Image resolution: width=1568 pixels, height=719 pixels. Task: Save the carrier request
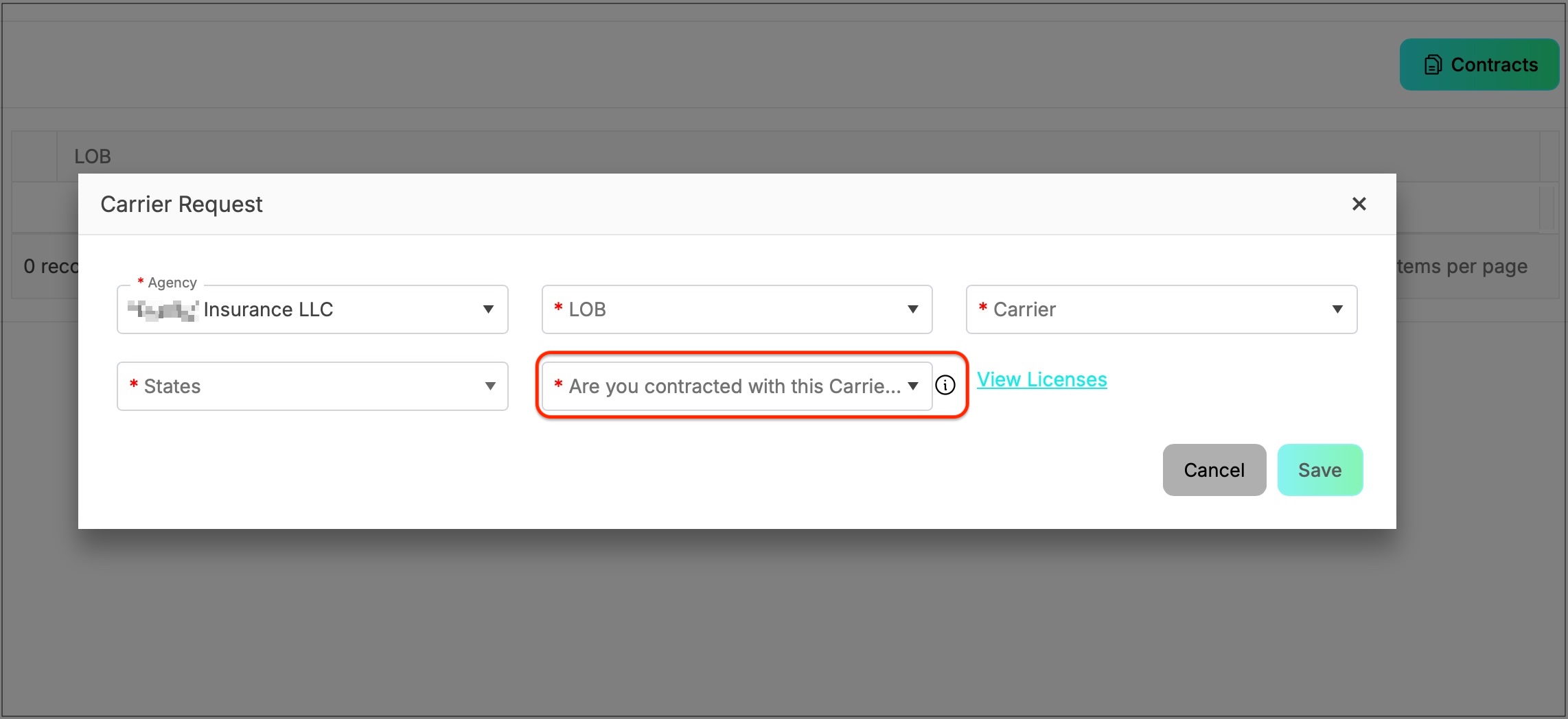click(1319, 470)
